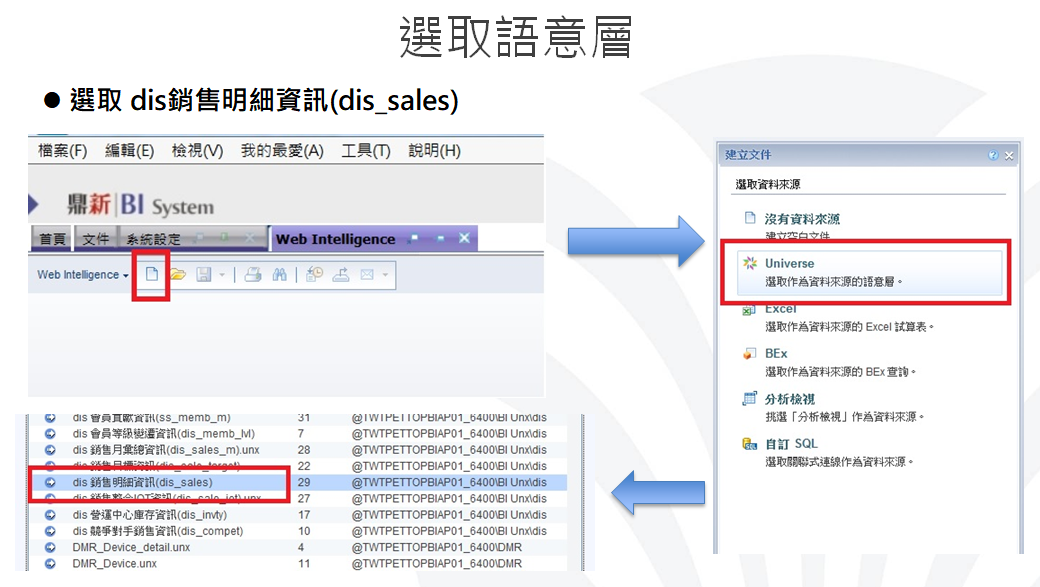
Task: Click the printer icon in toolbar
Action: click(253, 274)
